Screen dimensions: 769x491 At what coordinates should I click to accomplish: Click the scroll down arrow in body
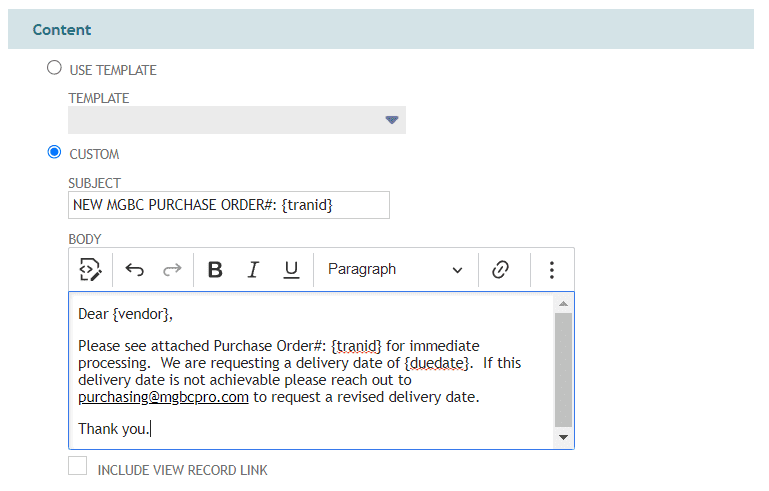point(564,437)
